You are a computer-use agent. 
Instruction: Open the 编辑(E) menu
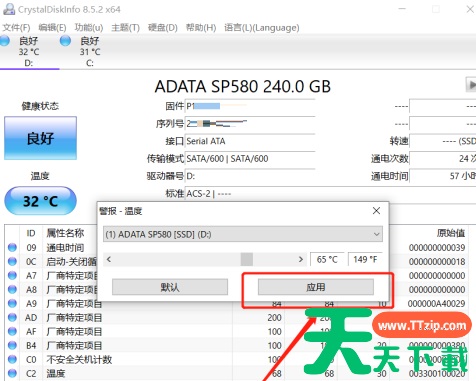52,27
